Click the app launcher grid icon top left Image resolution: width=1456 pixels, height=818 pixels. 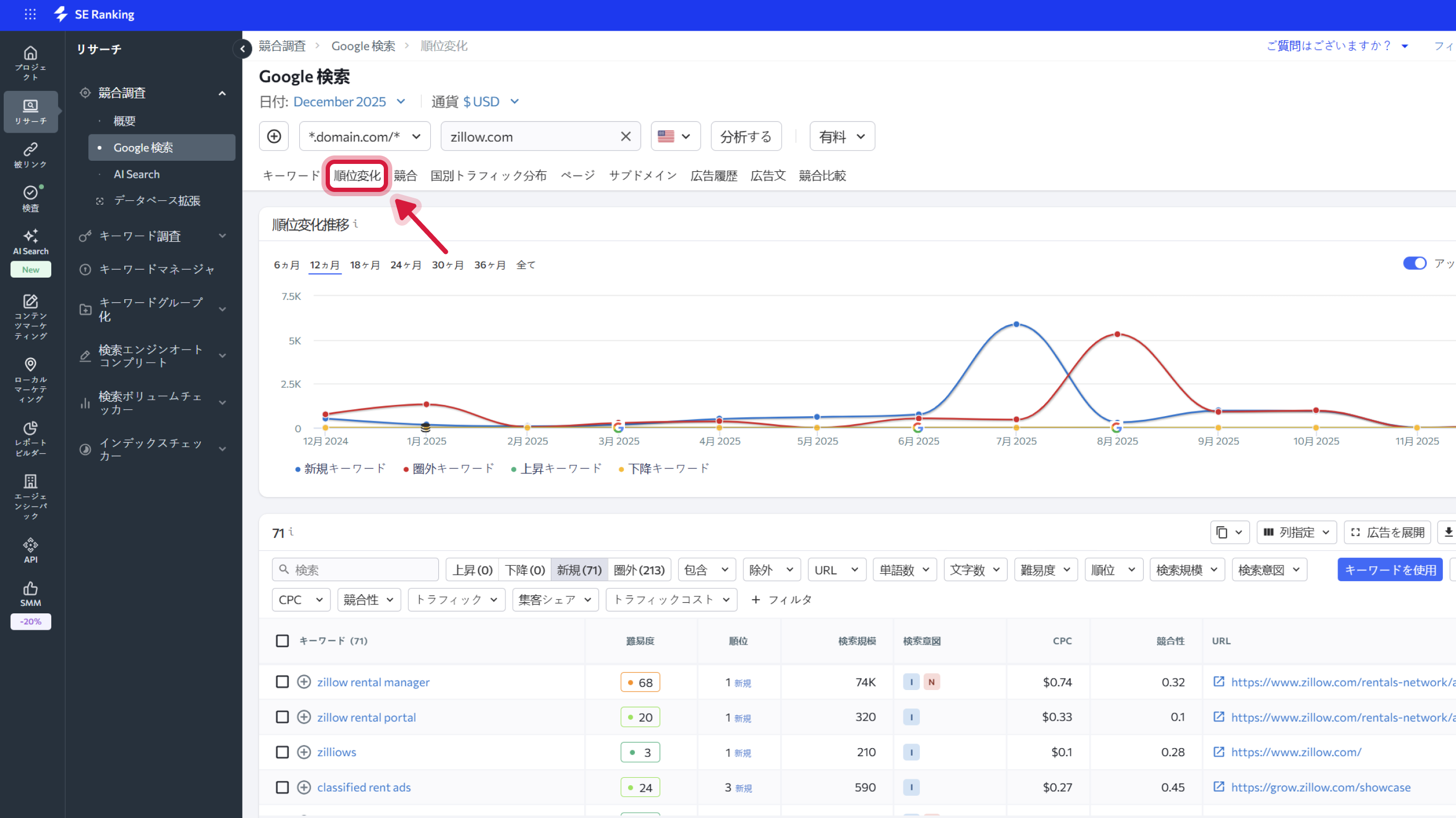[x=30, y=14]
